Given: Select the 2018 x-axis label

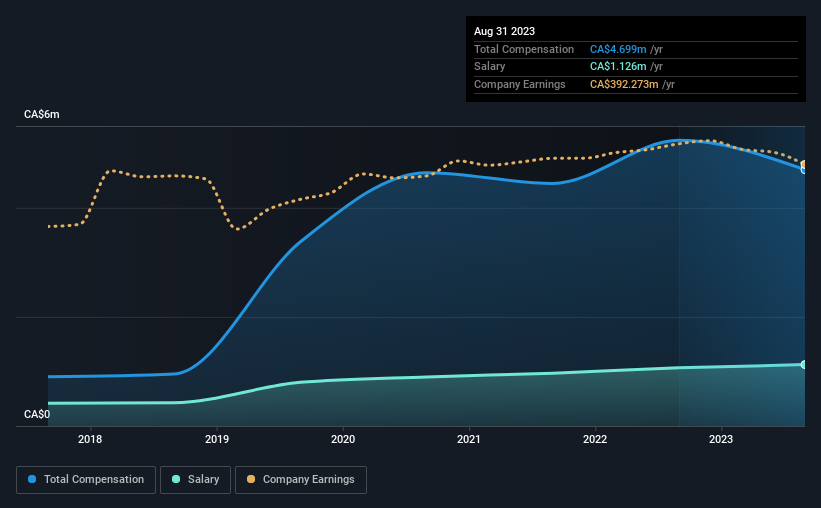Looking at the screenshot, I should point(90,439).
